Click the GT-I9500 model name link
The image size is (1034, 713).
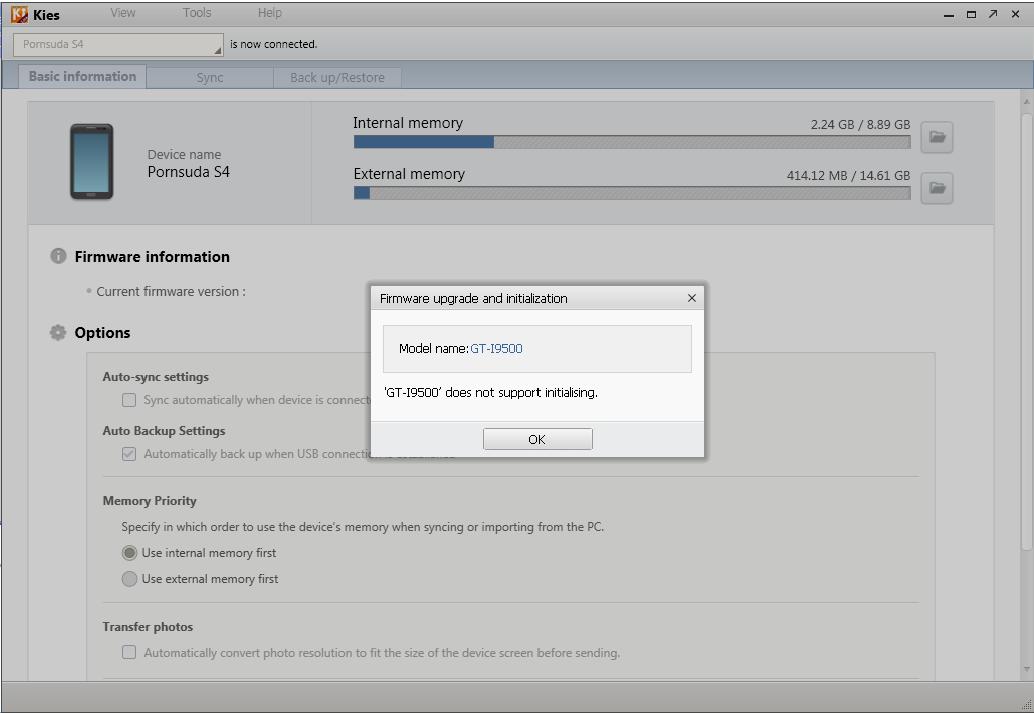coord(496,348)
